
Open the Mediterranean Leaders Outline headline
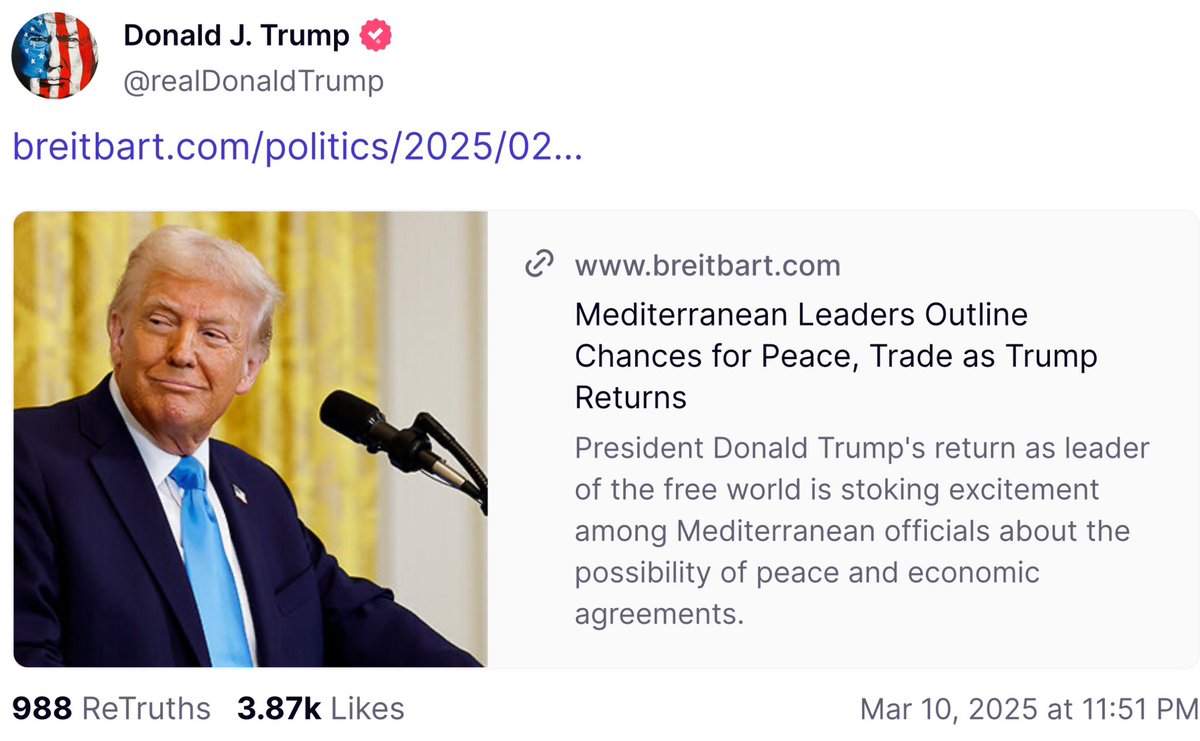click(x=836, y=356)
